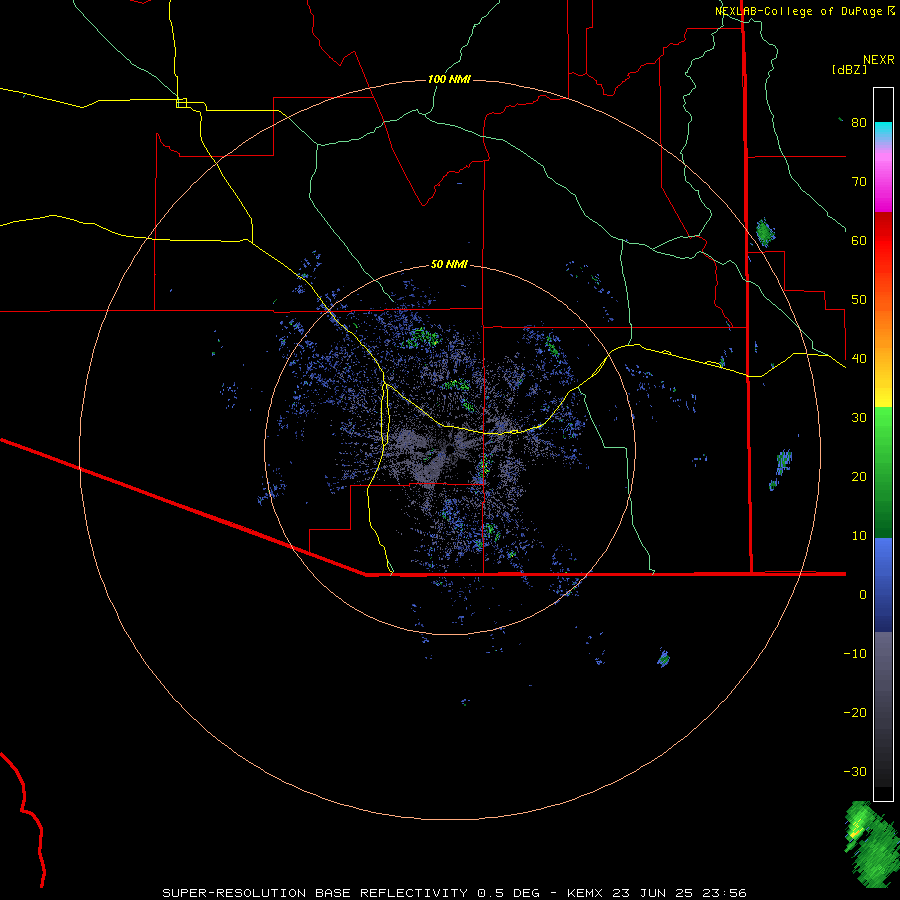Click the radar product caption with KEMX timestamp
The image size is (900, 900).
pyautogui.click(x=454, y=893)
